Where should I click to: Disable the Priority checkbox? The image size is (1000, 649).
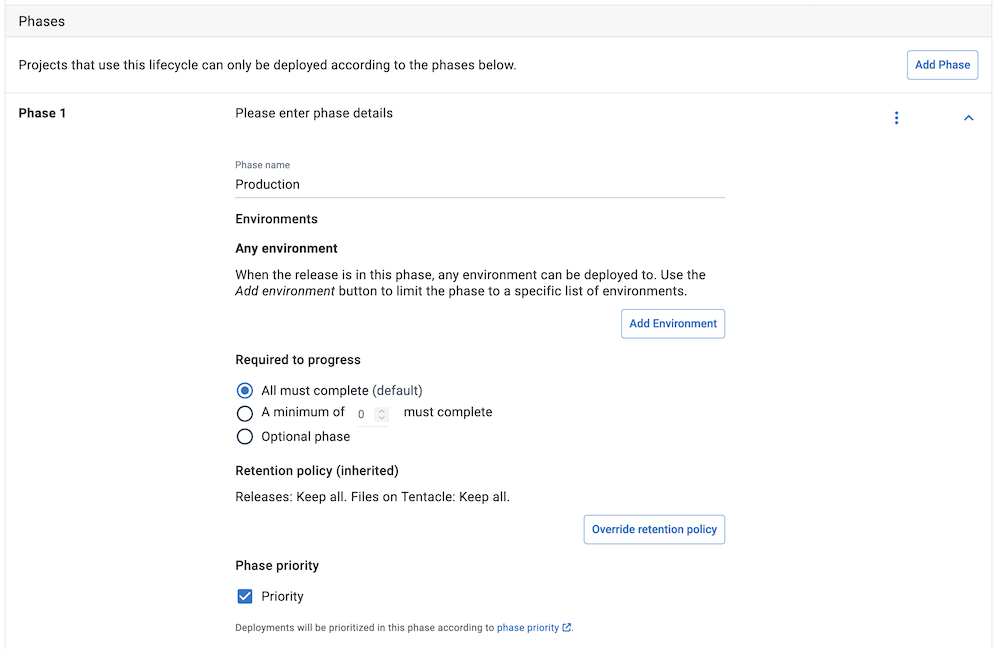point(245,596)
